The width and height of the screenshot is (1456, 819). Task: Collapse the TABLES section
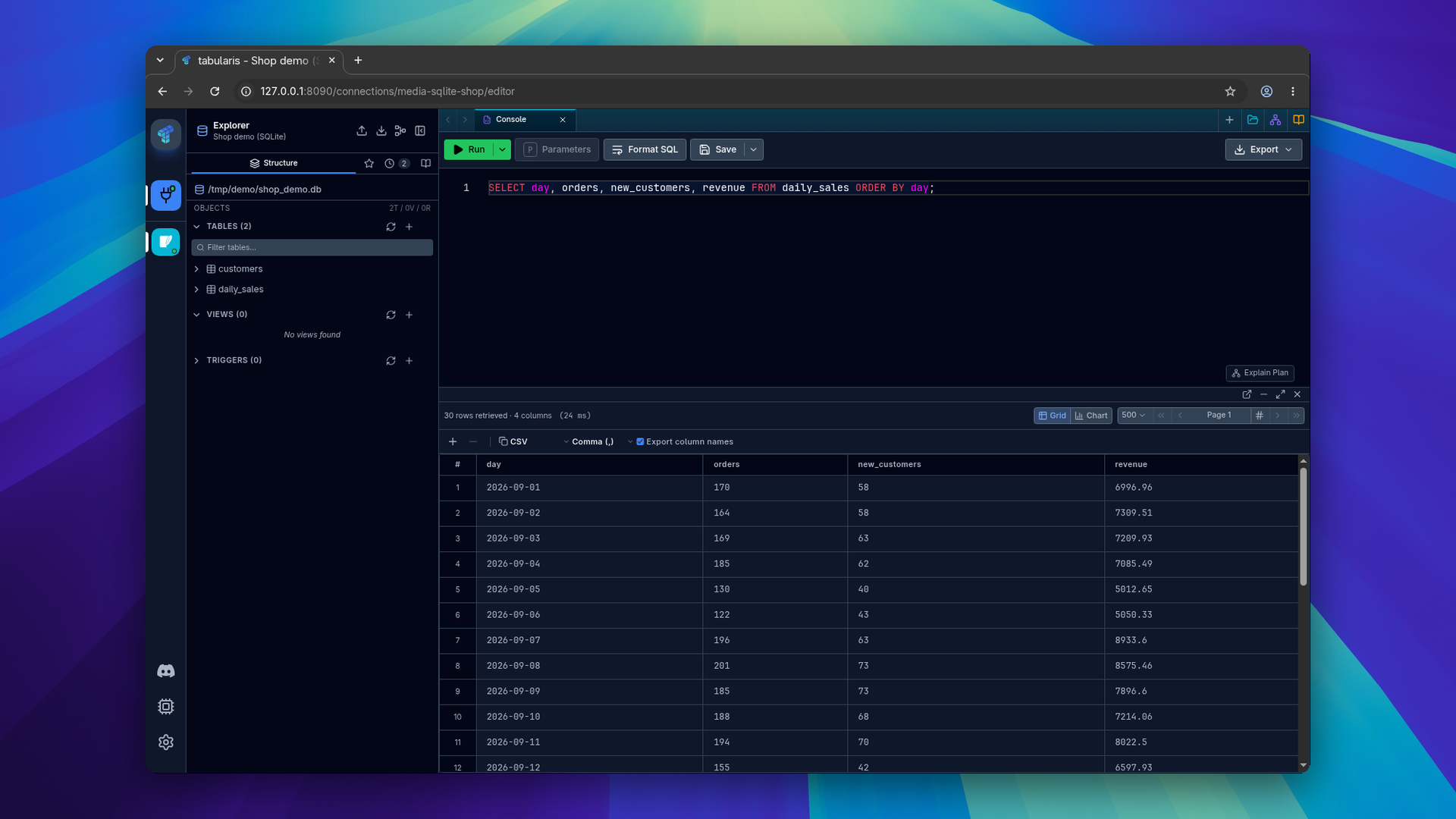(196, 227)
